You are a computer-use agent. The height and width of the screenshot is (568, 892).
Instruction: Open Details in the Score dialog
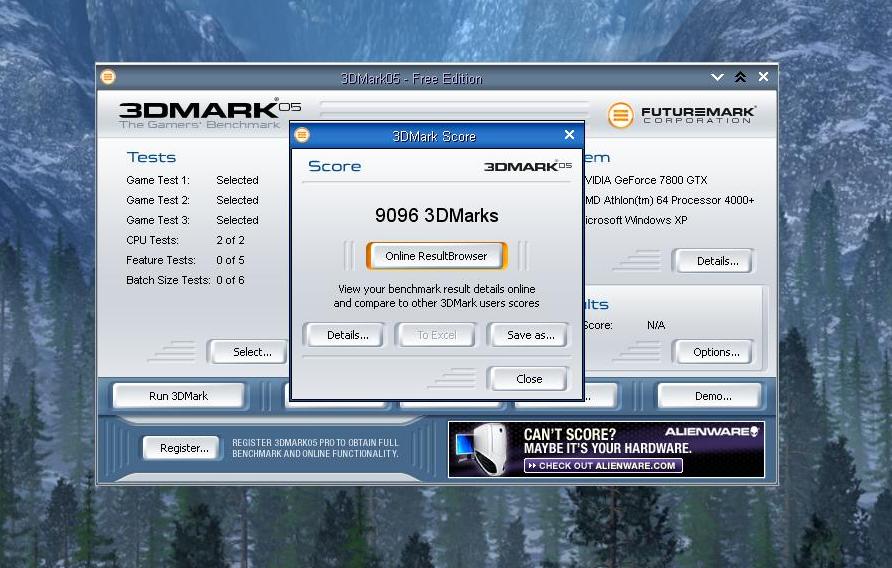pos(344,335)
